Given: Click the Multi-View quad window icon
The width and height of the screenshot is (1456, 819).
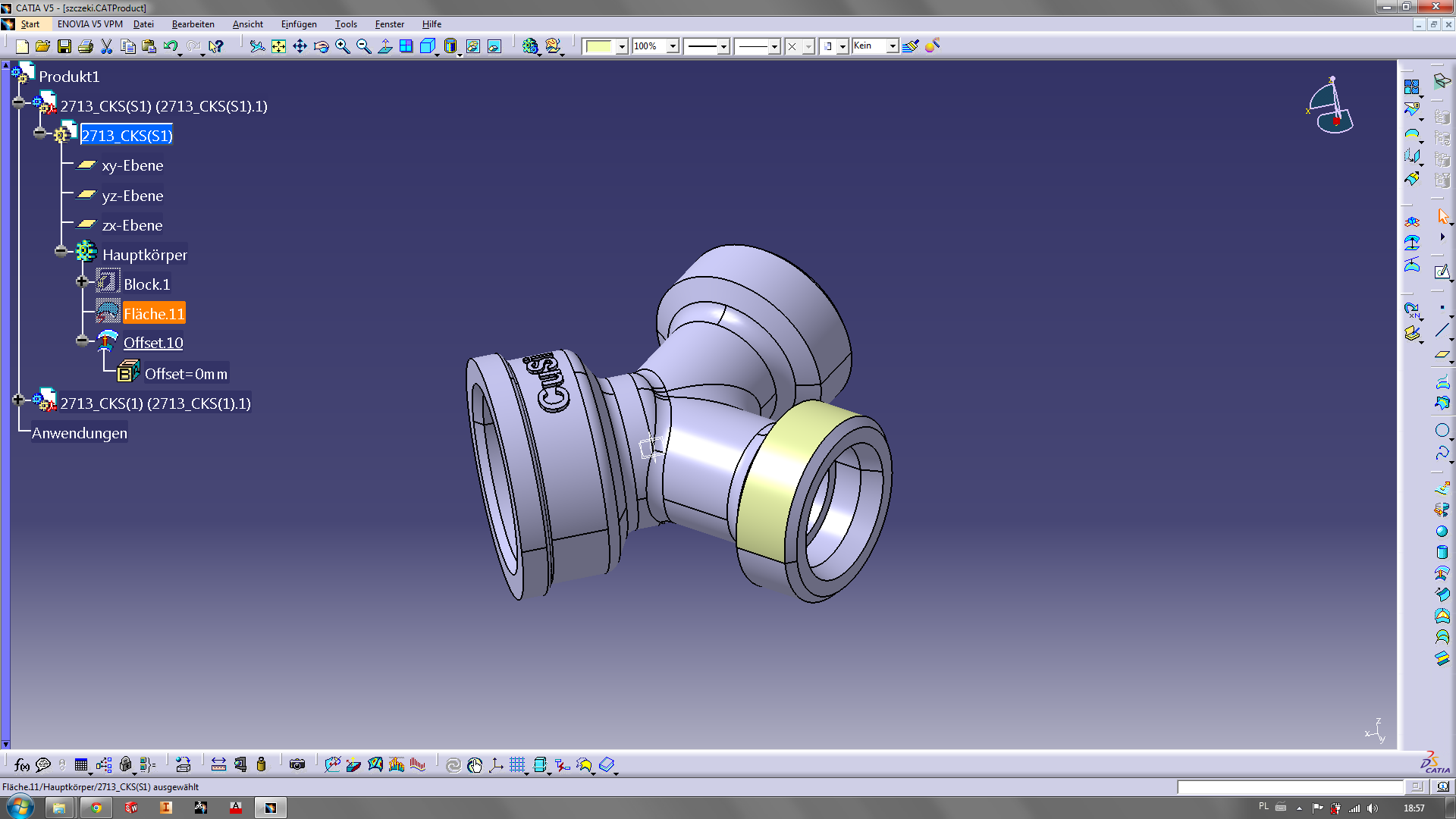Looking at the screenshot, I should point(406,46).
